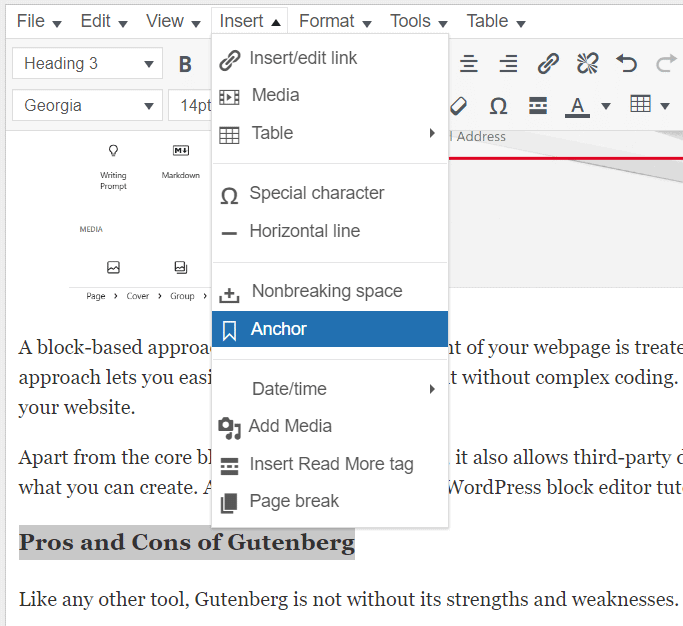Click the table grid toolbar icon
The width and height of the screenshot is (683, 626).
tap(640, 104)
